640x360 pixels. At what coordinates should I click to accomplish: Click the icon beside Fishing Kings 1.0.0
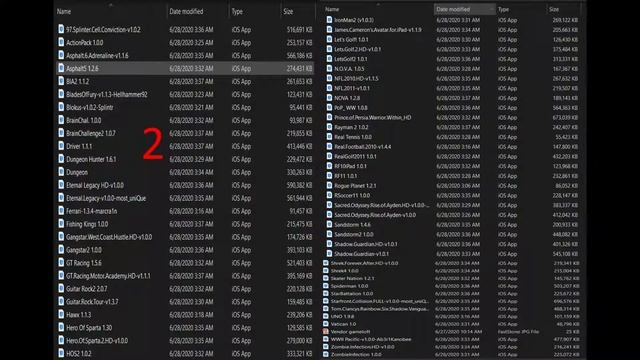point(61,224)
